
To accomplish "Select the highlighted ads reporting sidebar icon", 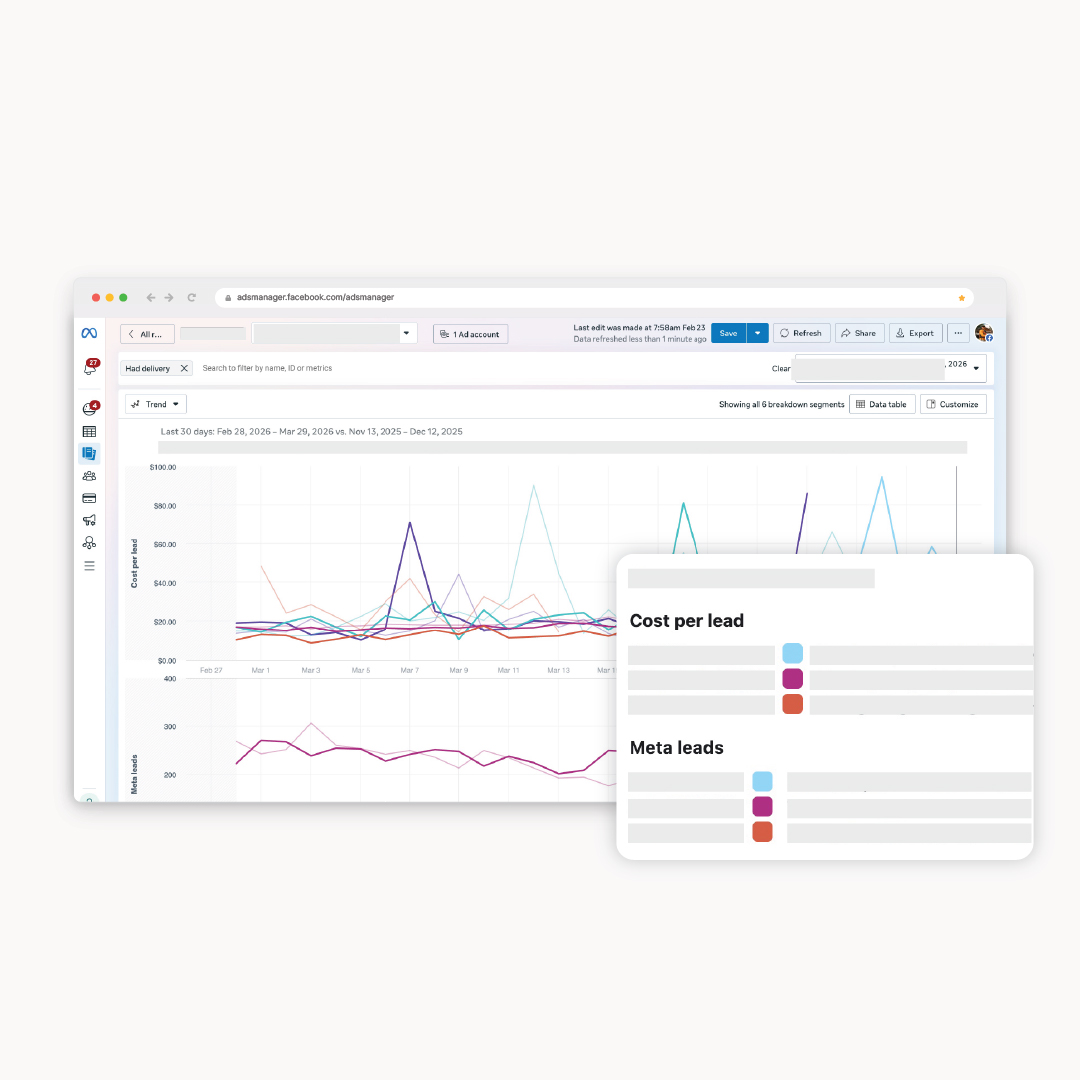I will tap(89, 453).
